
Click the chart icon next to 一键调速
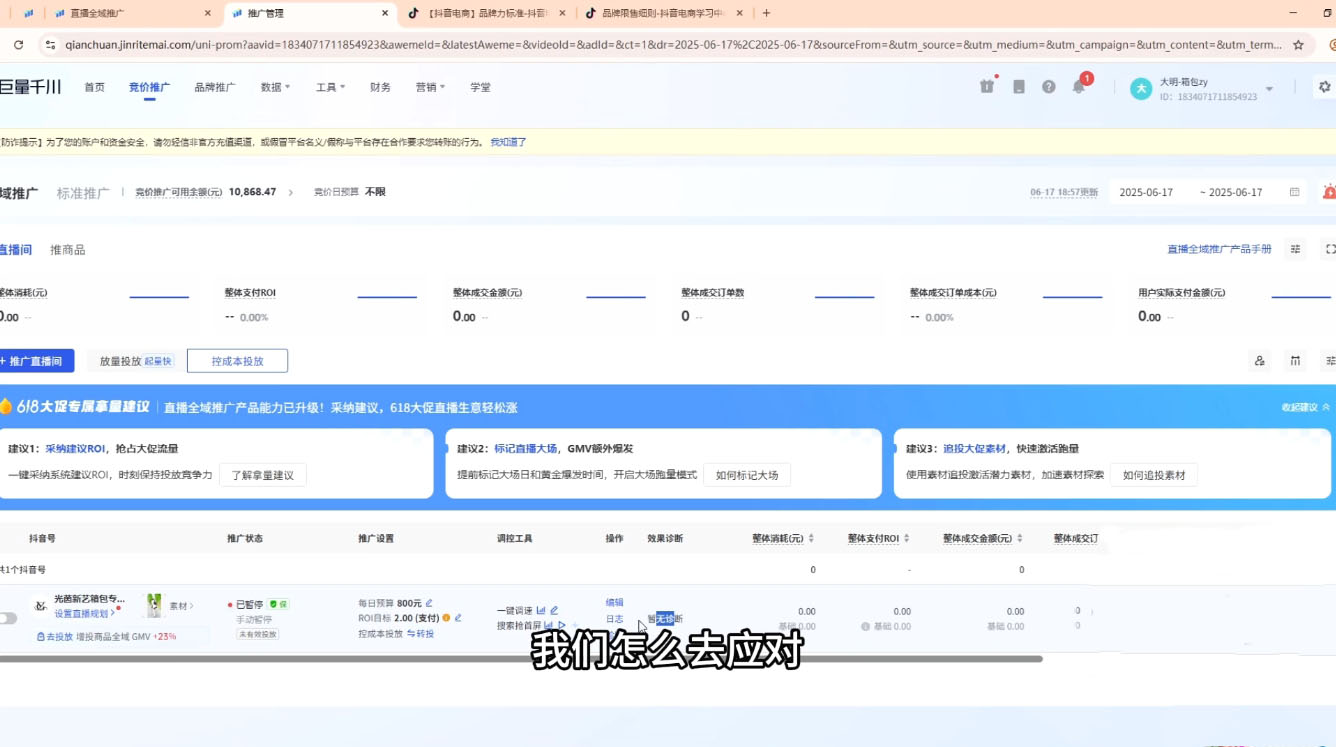coord(540,610)
